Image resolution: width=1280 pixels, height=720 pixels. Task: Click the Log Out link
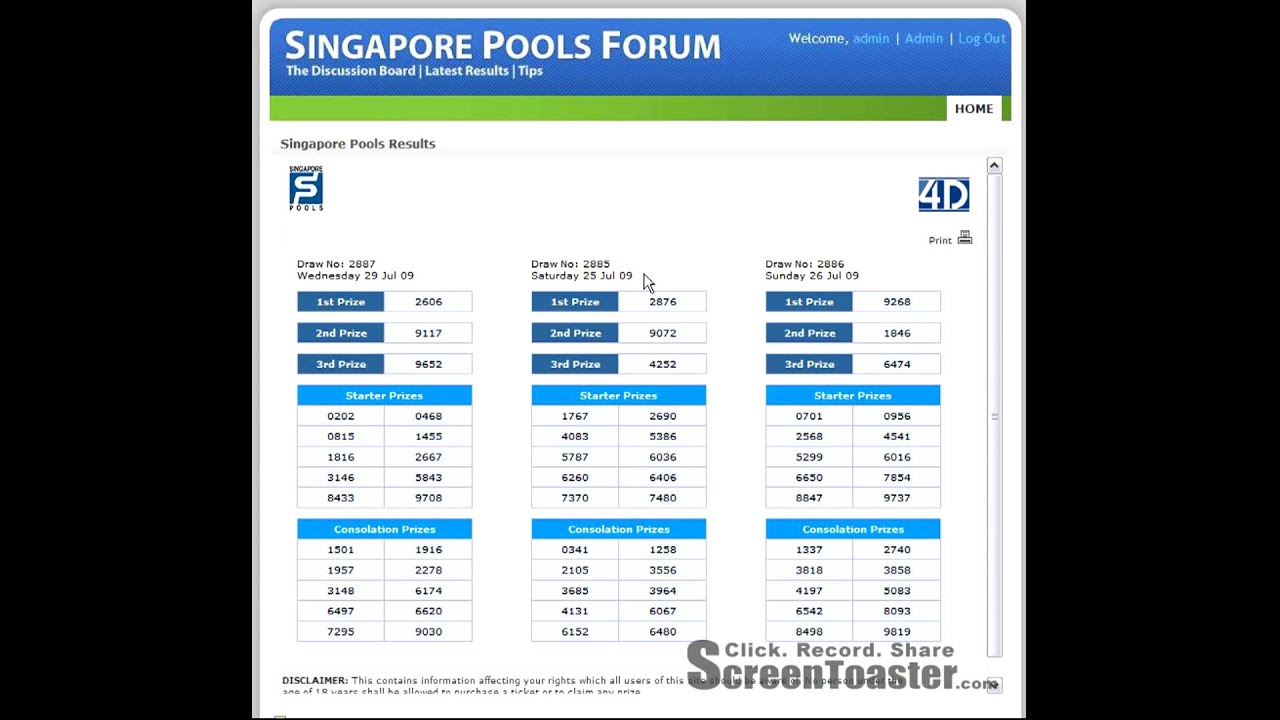(982, 39)
